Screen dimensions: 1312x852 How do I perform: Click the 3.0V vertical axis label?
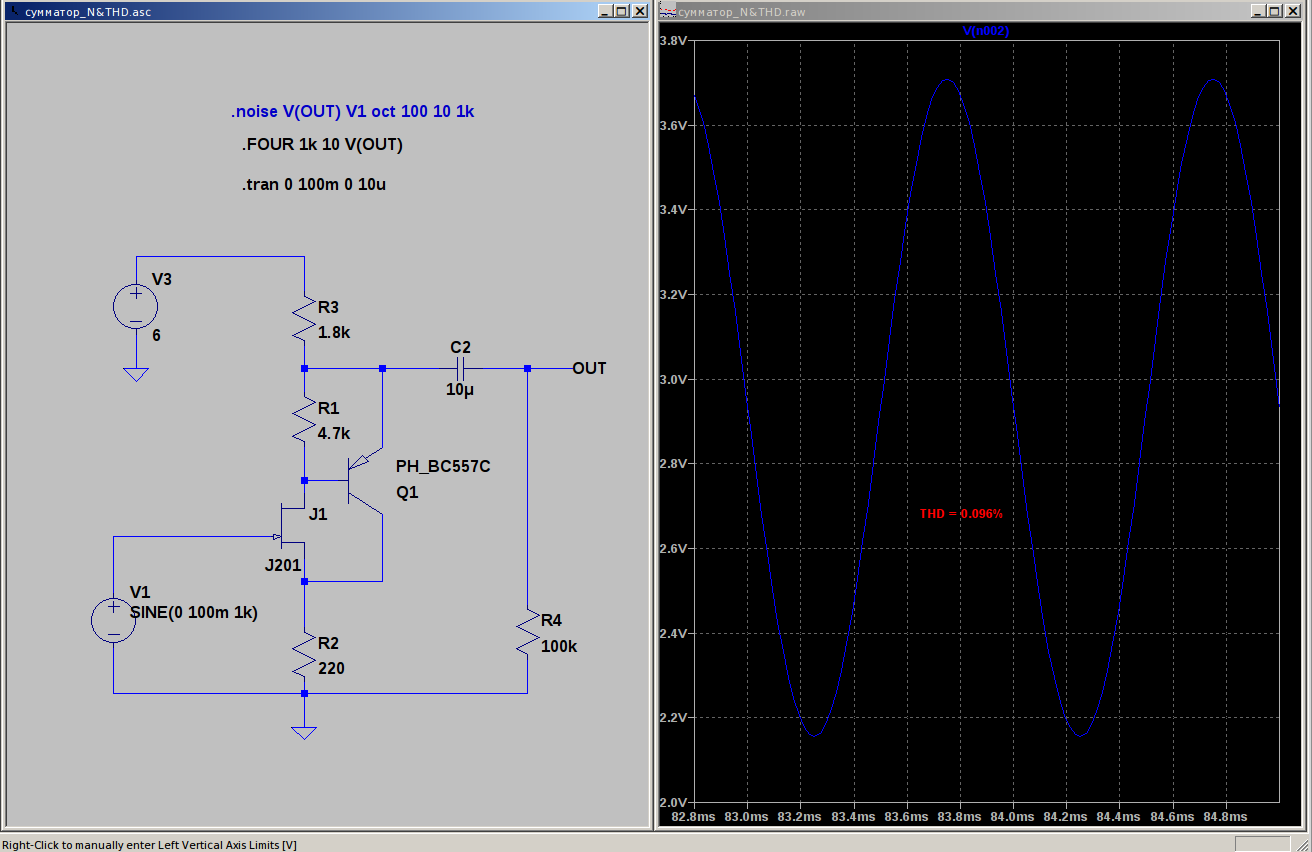point(674,380)
